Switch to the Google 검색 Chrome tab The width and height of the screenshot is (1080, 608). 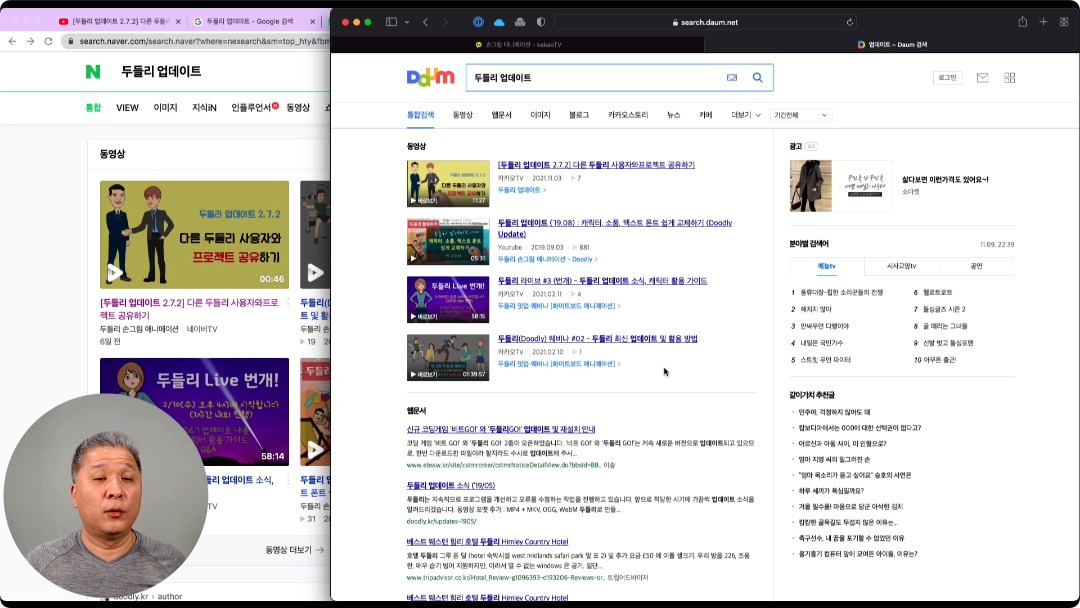pos(249,21)
